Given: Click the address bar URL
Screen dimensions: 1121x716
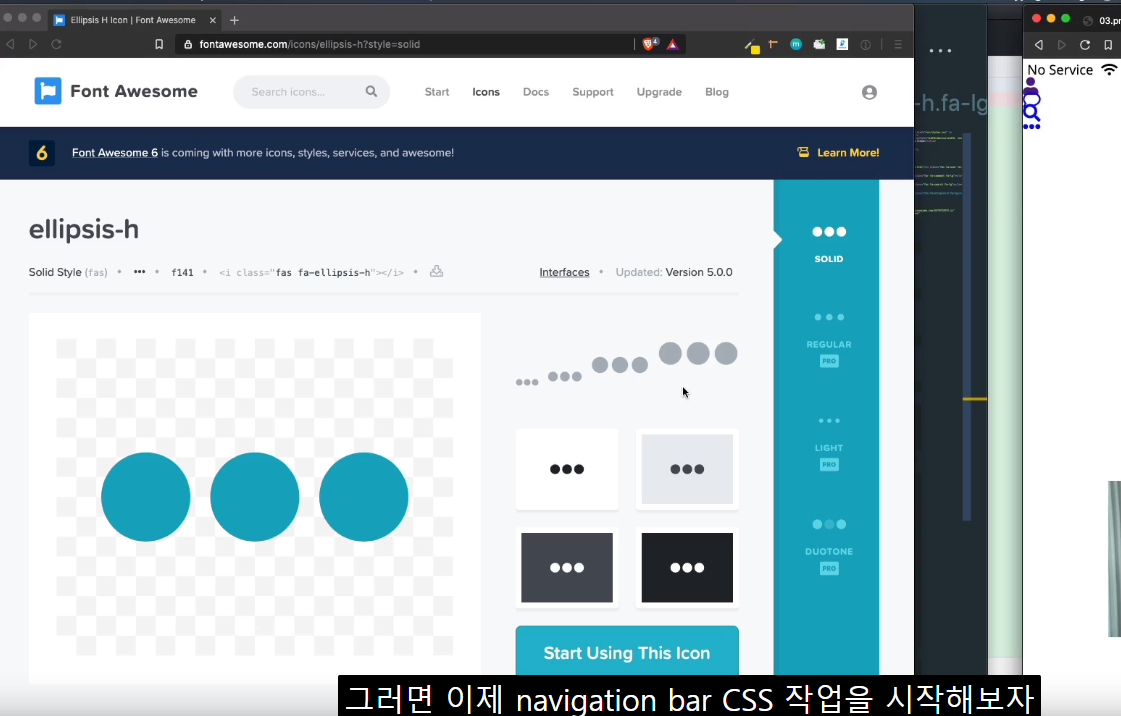Looking at the screenshot, I should pos(310,44).
